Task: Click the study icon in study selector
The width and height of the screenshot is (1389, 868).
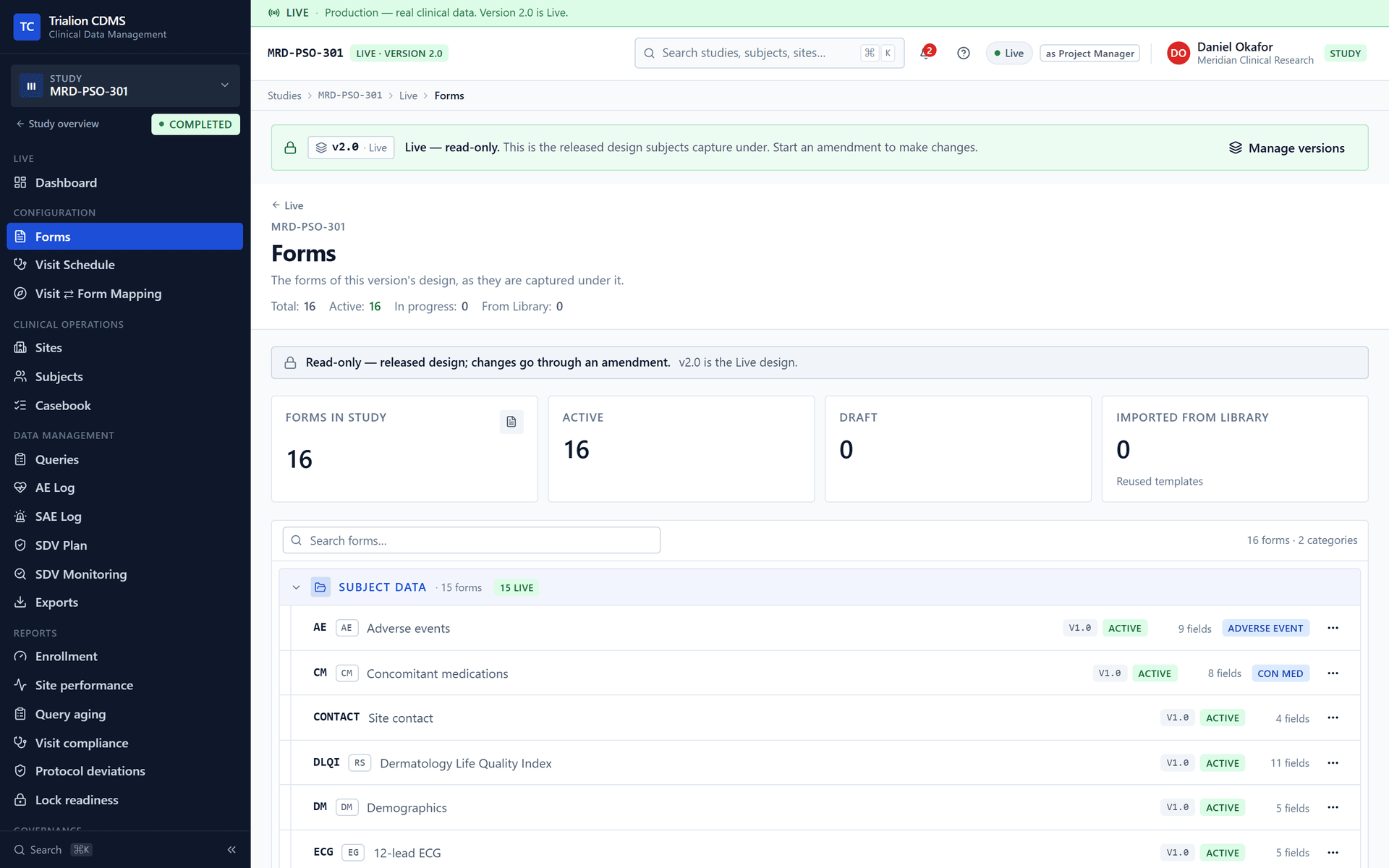Action: [x=31, y=85]
